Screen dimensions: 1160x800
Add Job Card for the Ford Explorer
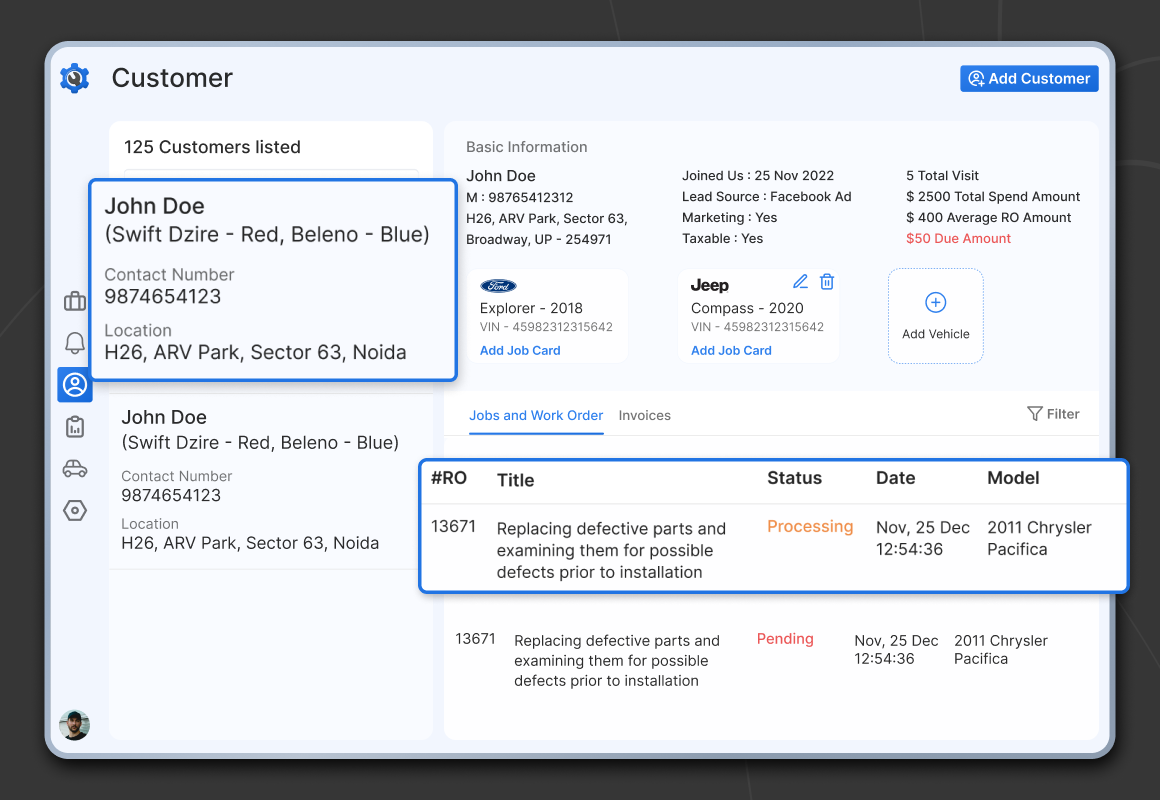pyautogui.click(x=520, y=351)
